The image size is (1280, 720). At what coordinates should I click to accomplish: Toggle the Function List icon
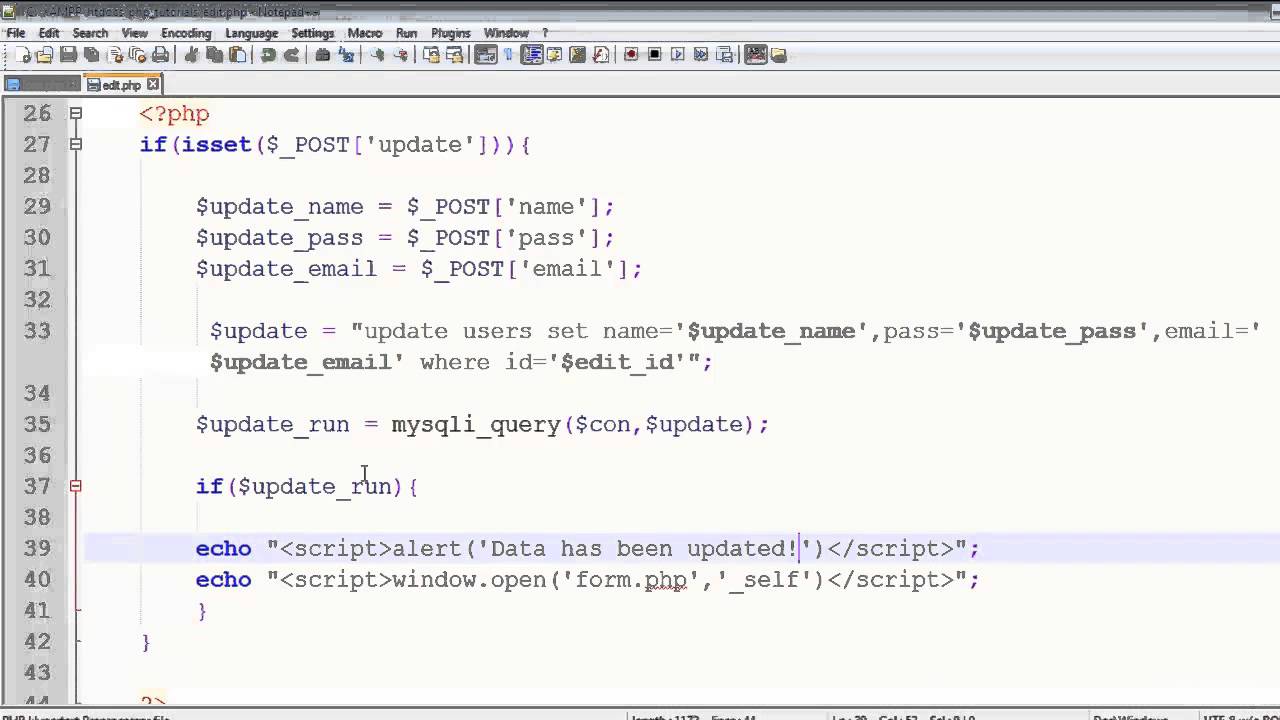coord(600,55)
